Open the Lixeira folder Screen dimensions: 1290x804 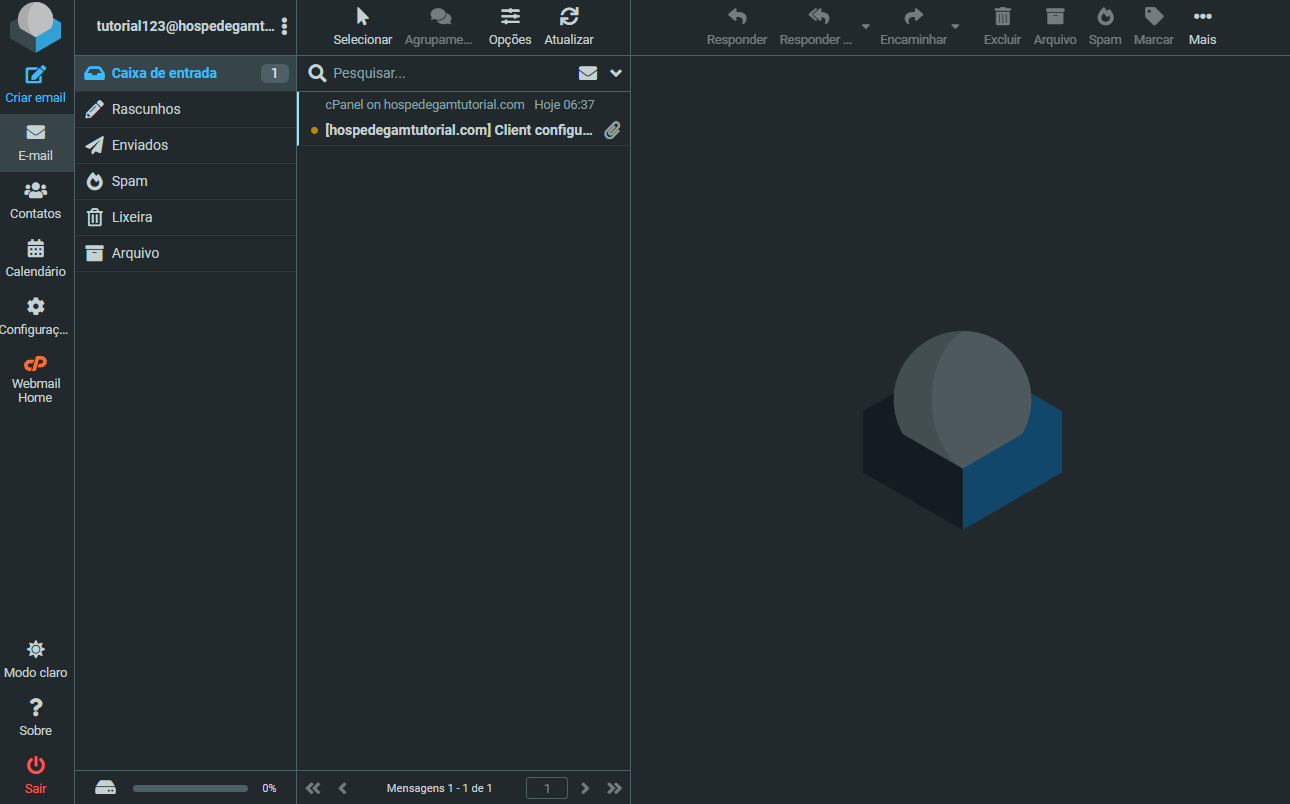tap(132, 217)
